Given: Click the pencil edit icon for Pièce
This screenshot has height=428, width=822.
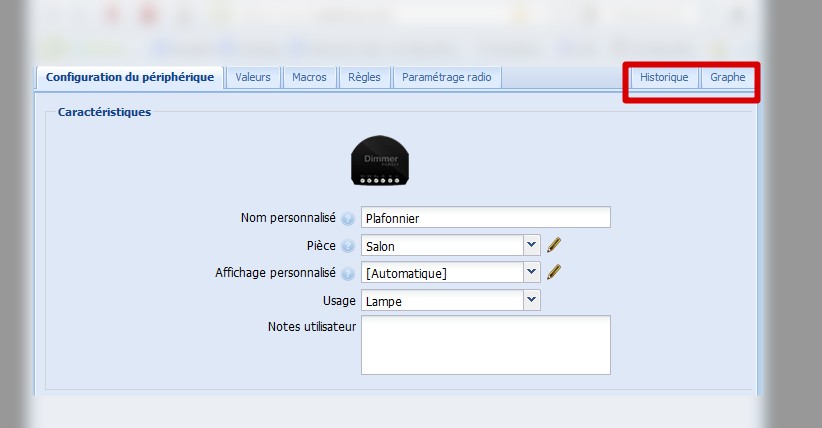Looking at the screenshot, I should pyautogui.click(x=554, y=245).
